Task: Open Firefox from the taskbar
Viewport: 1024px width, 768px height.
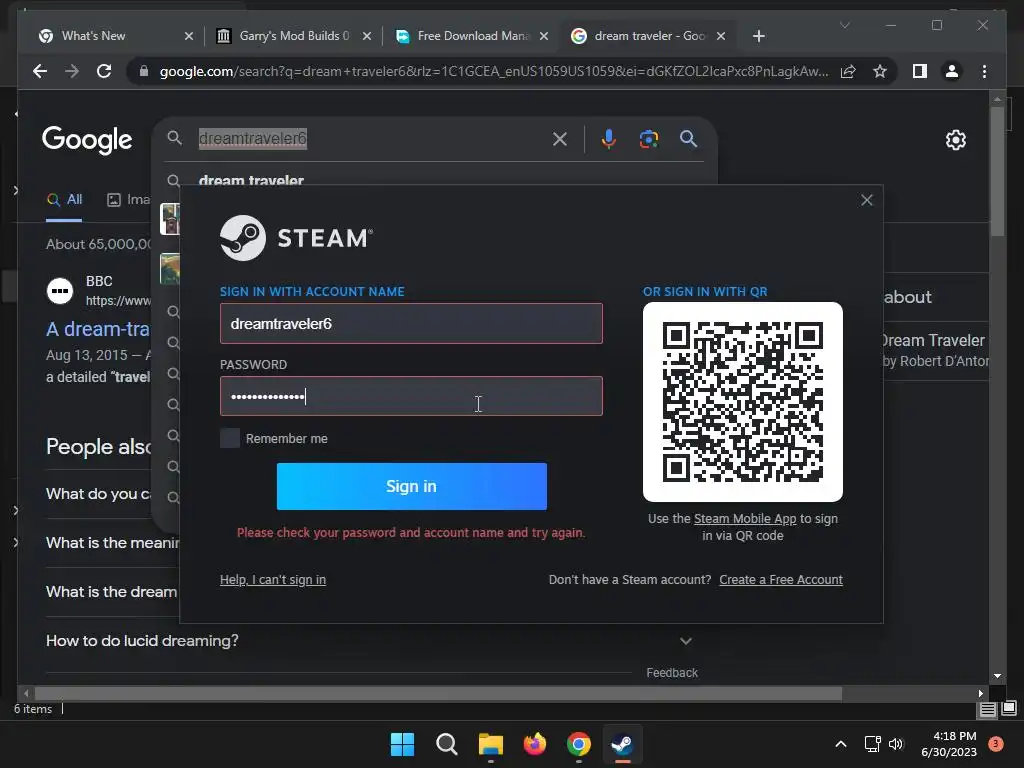Action: [535, 744]
